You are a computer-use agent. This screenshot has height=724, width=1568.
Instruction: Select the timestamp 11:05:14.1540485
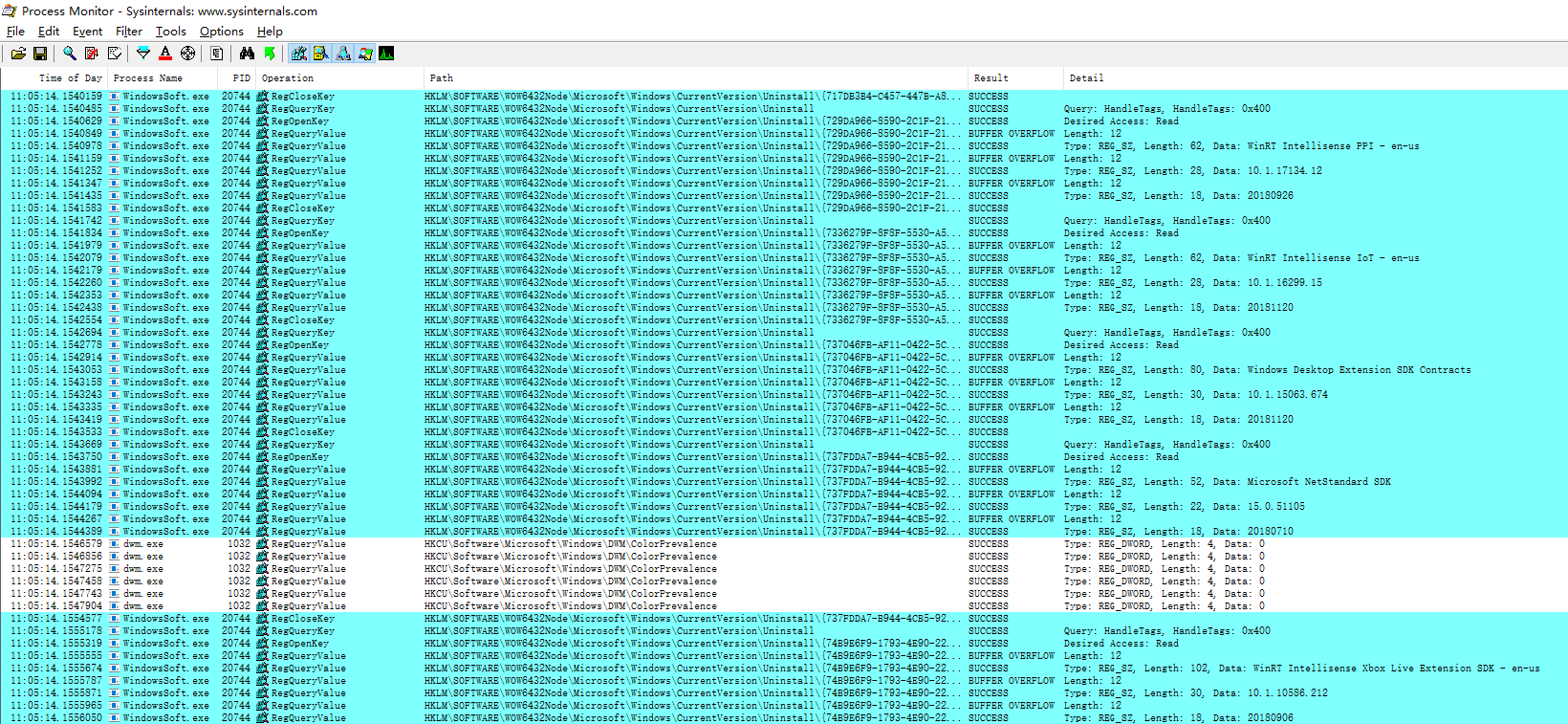click(56, 109)
